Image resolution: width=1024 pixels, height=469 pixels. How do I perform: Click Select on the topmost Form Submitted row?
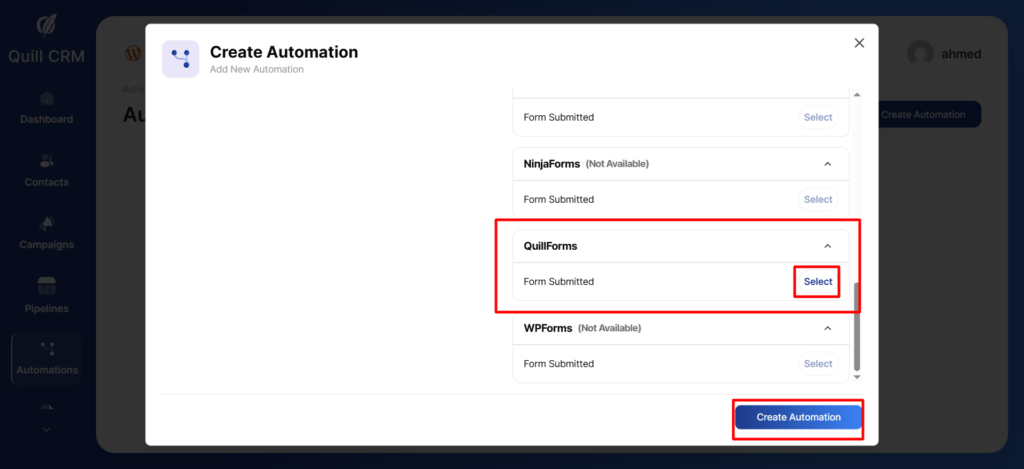pyautogui.click(x=817, y=118)
